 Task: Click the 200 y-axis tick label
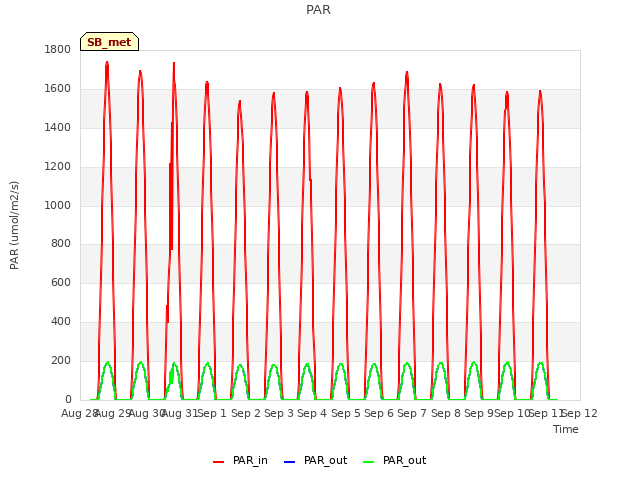[61, 360]
